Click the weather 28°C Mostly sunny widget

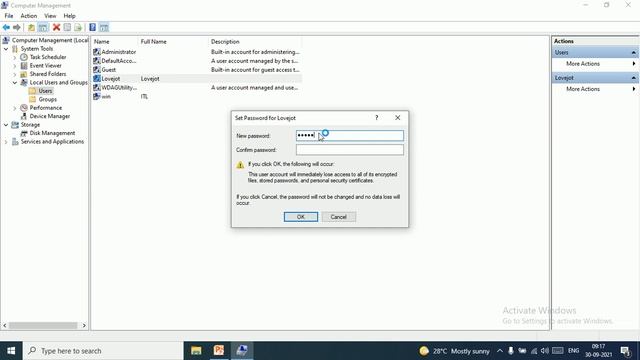point(454,351)
